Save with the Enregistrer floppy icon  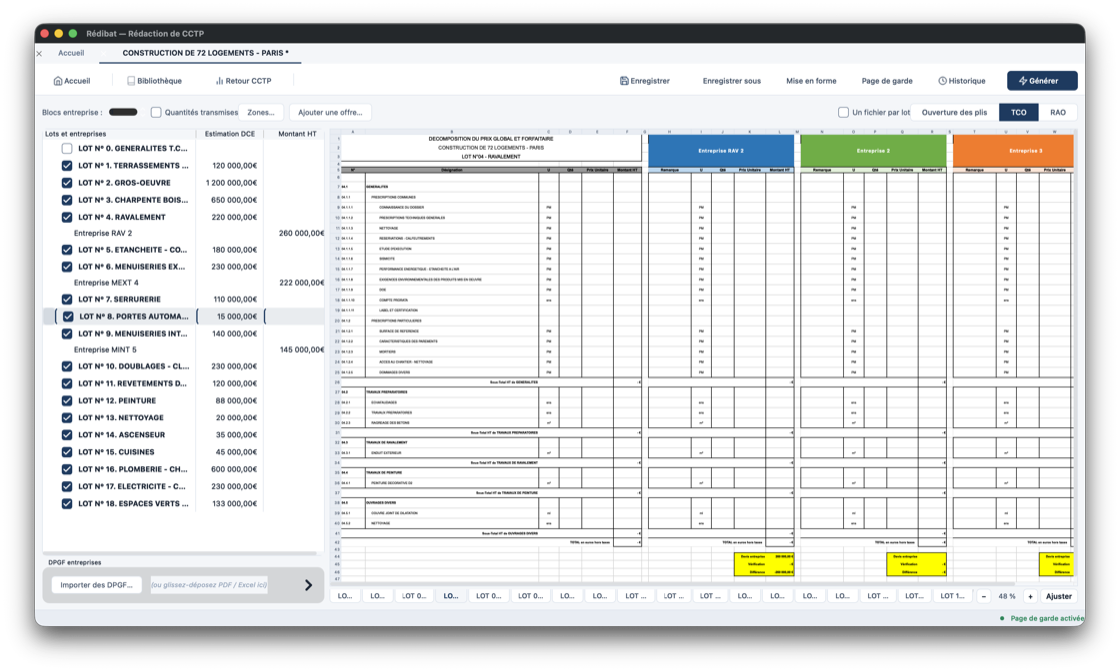click(624, 81)
